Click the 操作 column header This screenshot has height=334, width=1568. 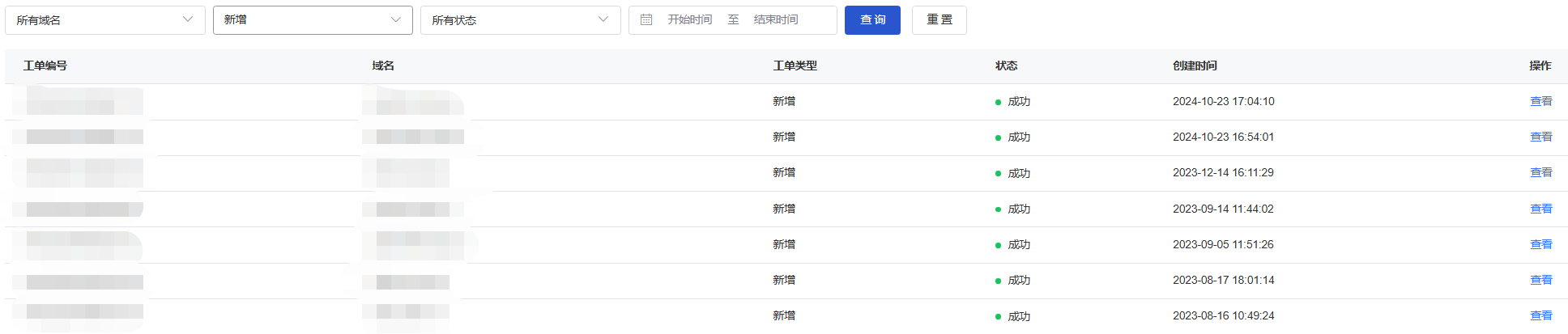(1540, 66)
